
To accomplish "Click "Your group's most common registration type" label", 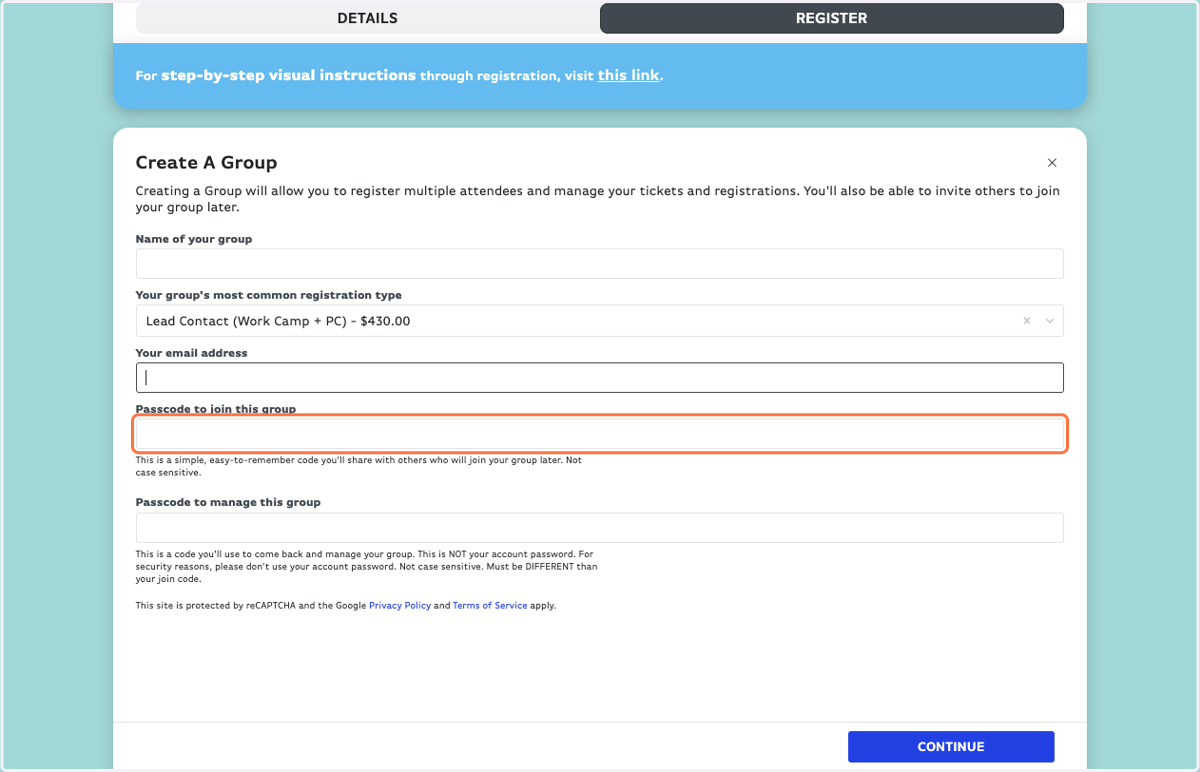I will [269, 296].
